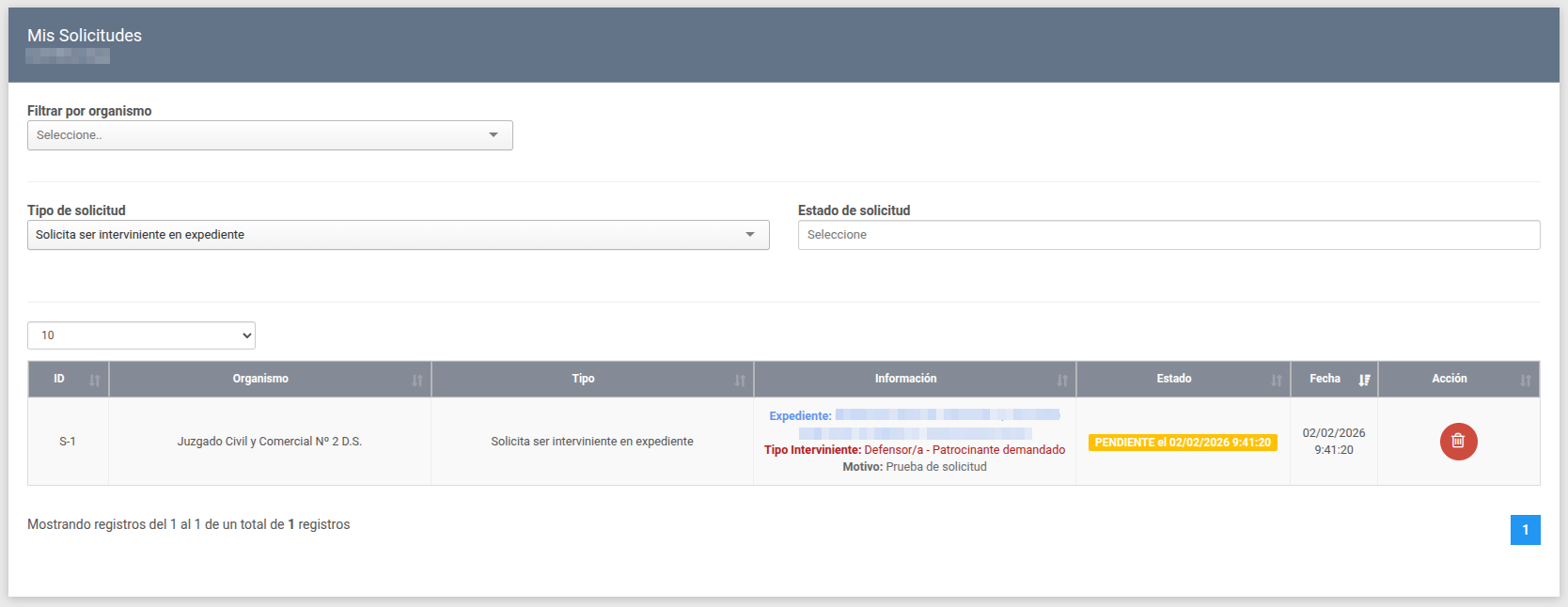Sort by Organismo column sort icon

417,381
